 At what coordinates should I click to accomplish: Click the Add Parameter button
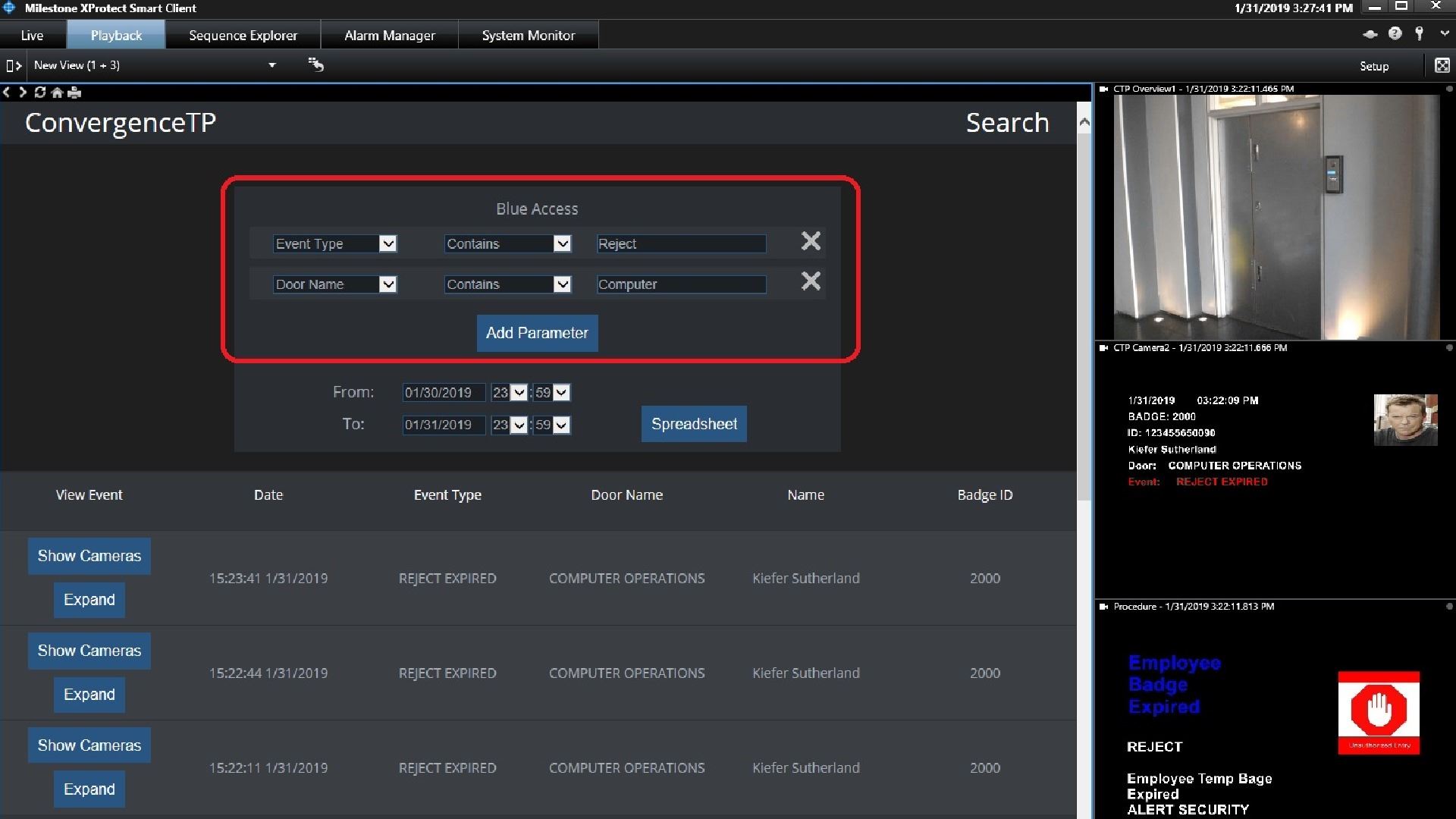coord(537,333)
